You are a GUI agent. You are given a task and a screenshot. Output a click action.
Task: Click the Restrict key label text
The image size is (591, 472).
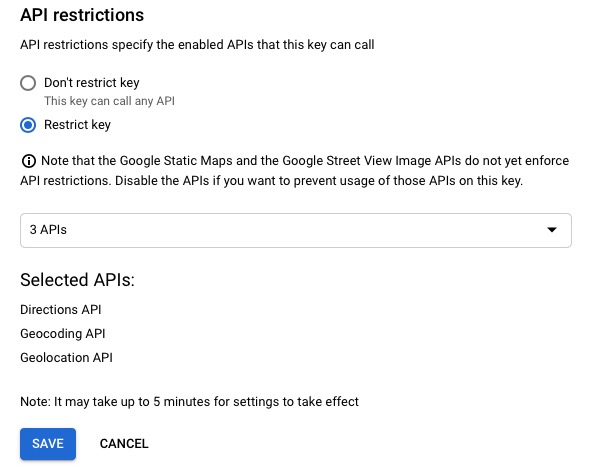pyautogui.click(x=77, y=125)
